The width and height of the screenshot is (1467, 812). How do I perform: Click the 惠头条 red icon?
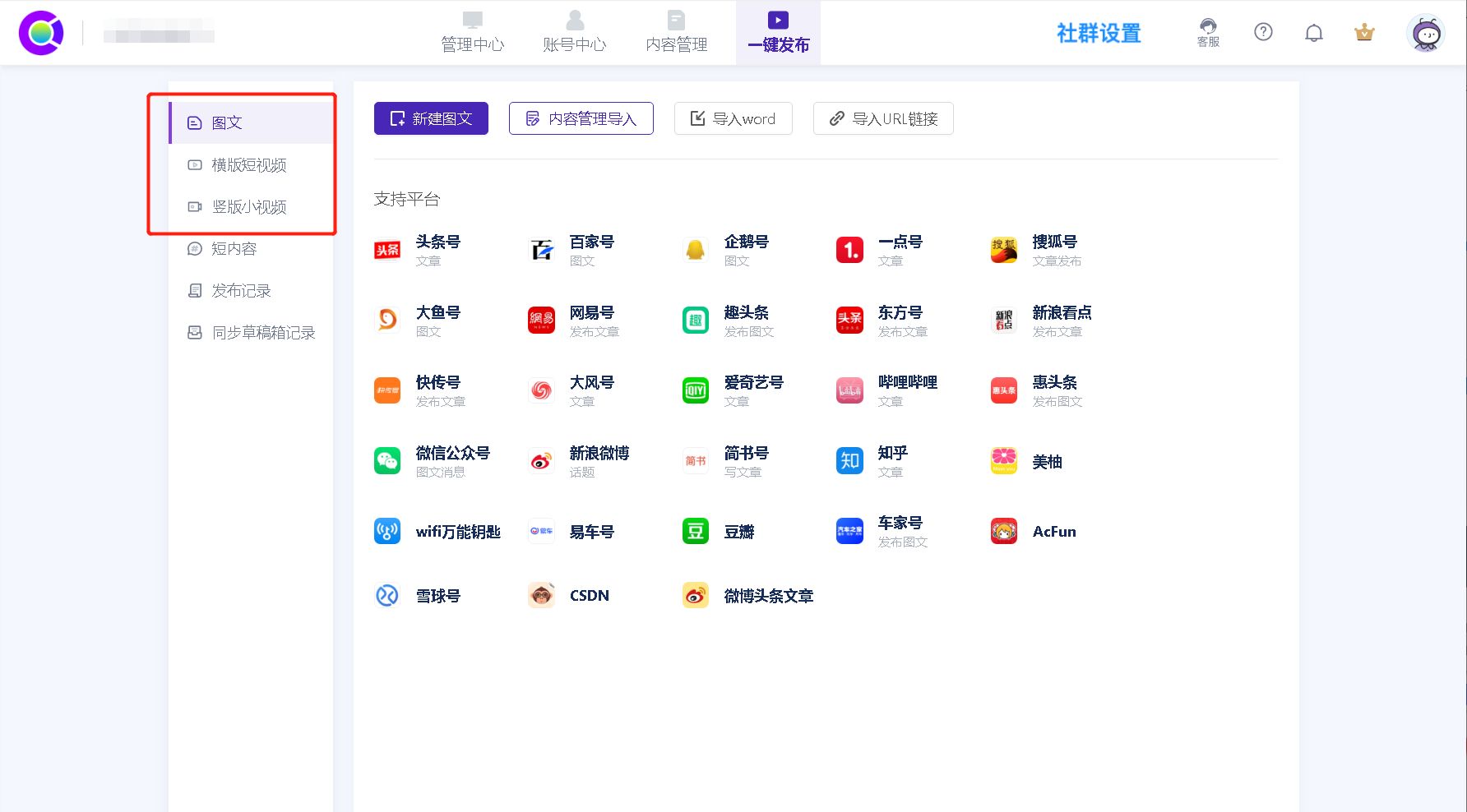[1004, 390]
